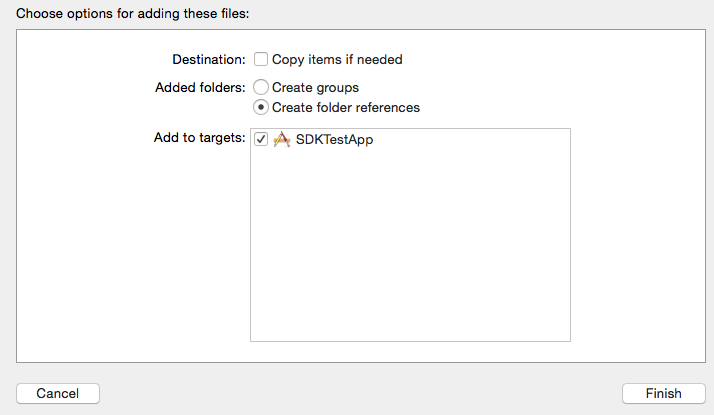
Task: Click the Destination label
Action: coord(209,60)
